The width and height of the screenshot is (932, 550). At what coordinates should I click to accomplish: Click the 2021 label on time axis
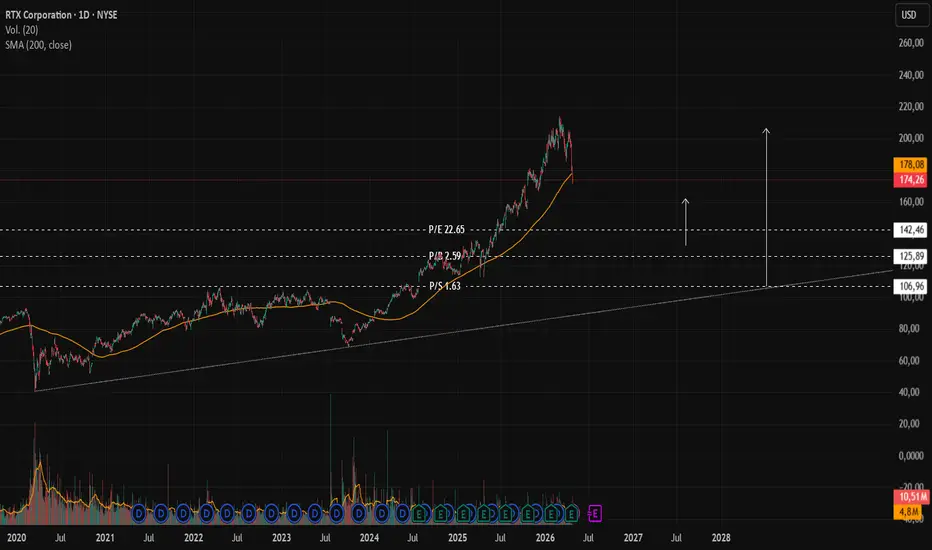point(105,538)
